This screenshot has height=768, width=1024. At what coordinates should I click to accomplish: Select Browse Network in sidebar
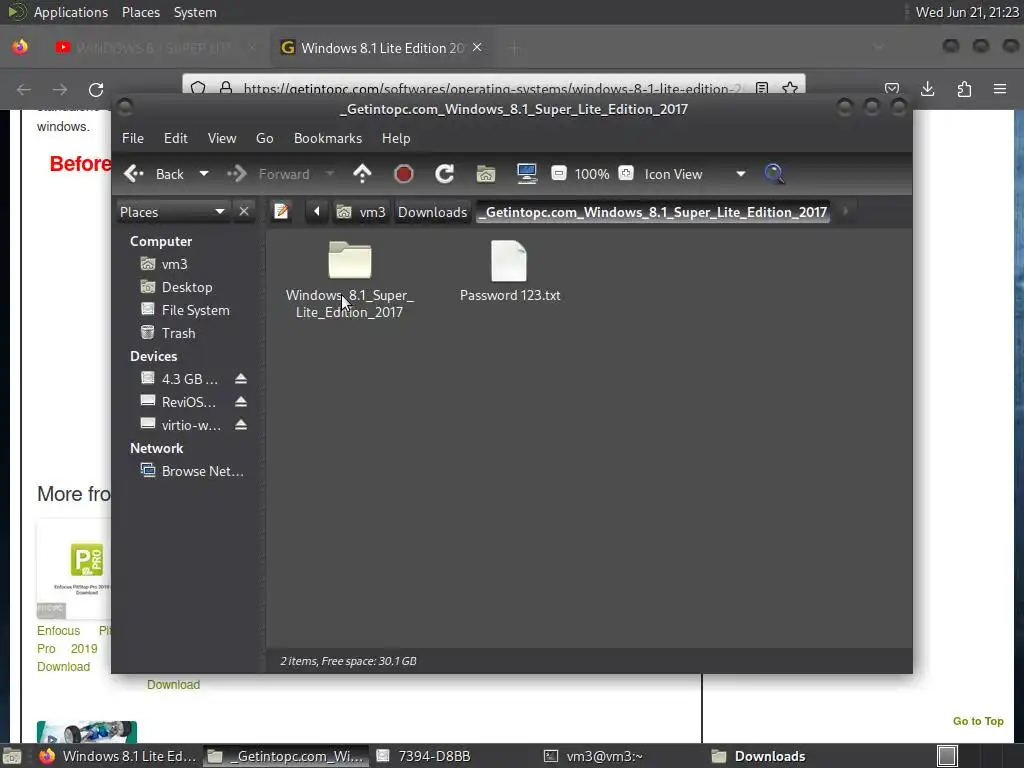193,471
